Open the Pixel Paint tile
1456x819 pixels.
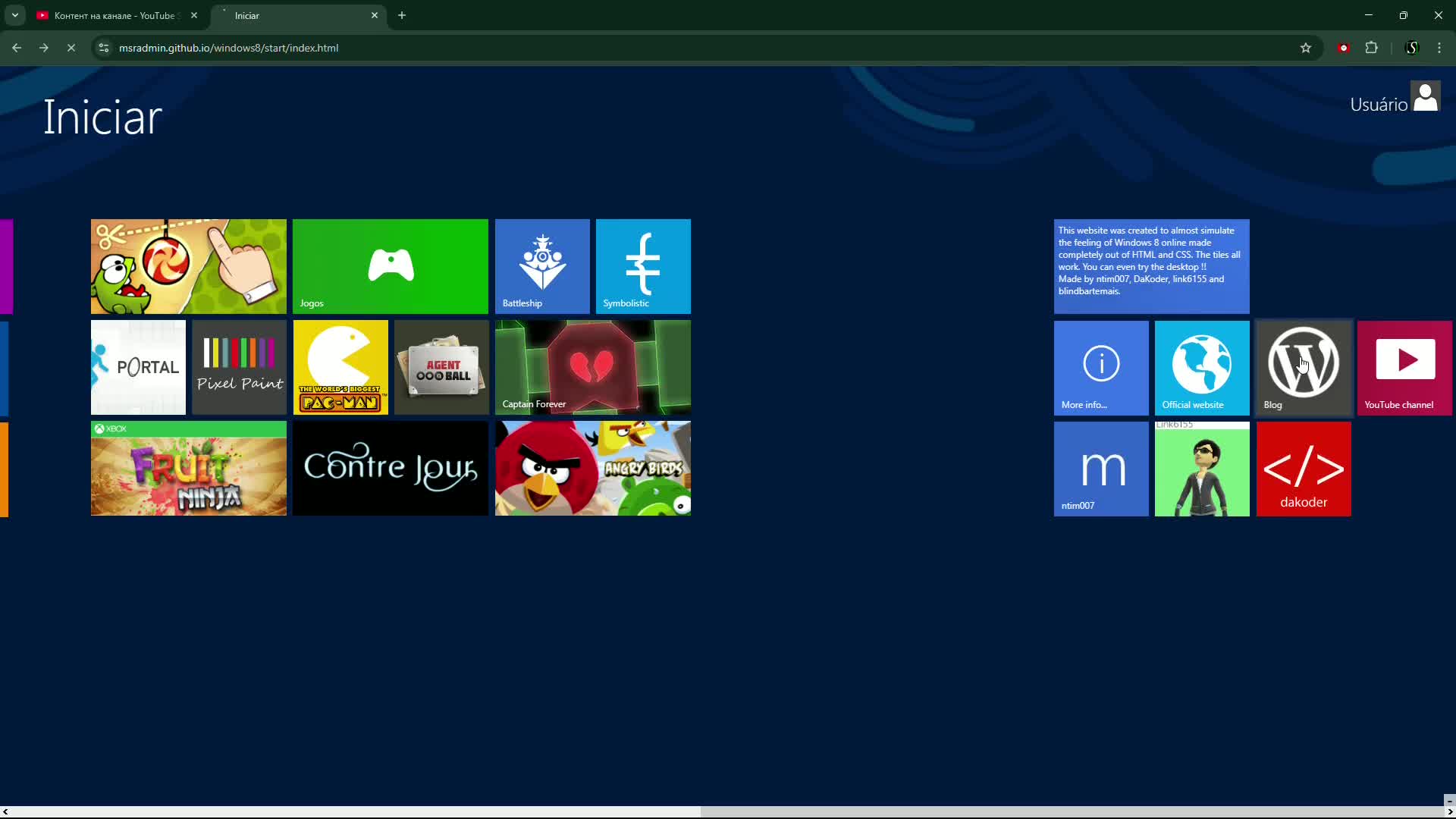(239, 367)
